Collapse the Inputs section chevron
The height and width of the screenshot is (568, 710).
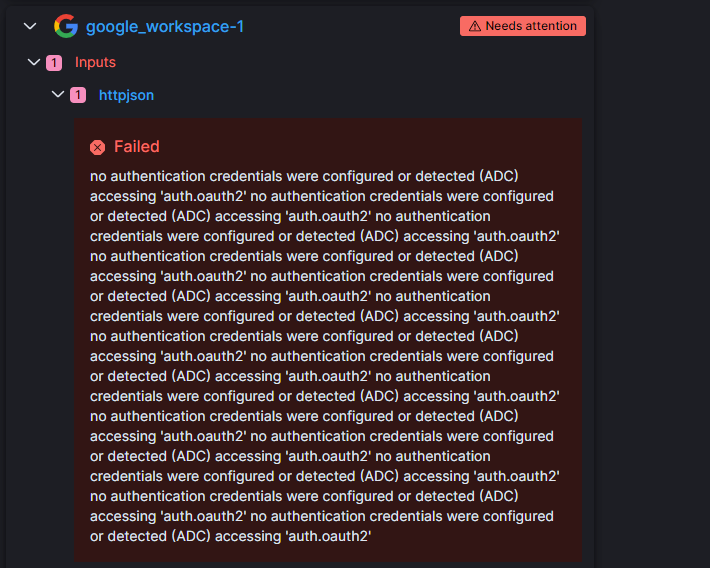point(34,62)
